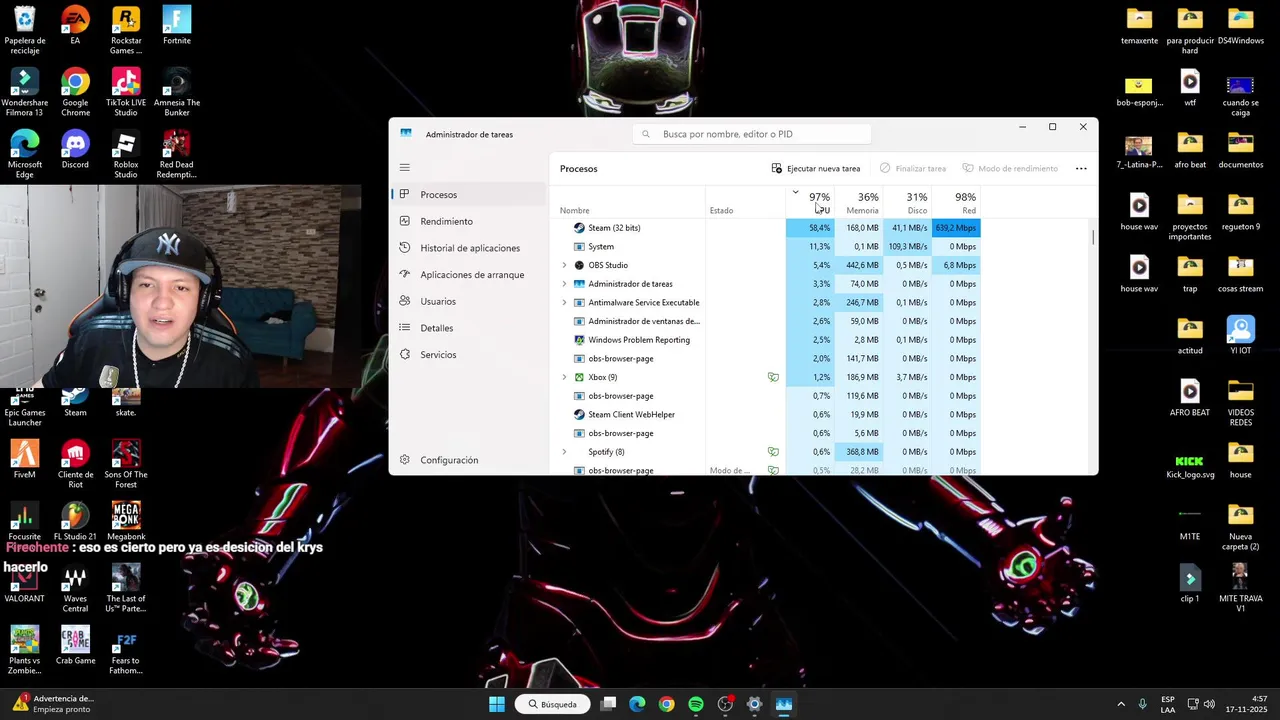
Task: Select the TikTok LIVE Studio icon
Action: [x=126, y=92]
